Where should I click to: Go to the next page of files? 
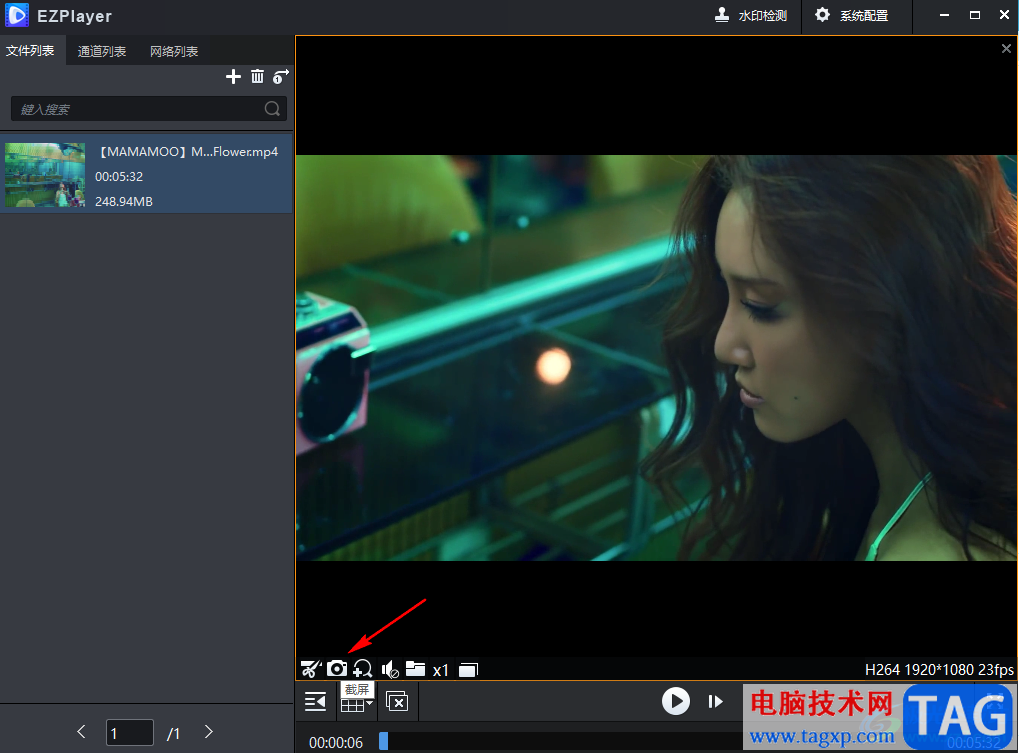pyautogui.click(x=209, y=732)
